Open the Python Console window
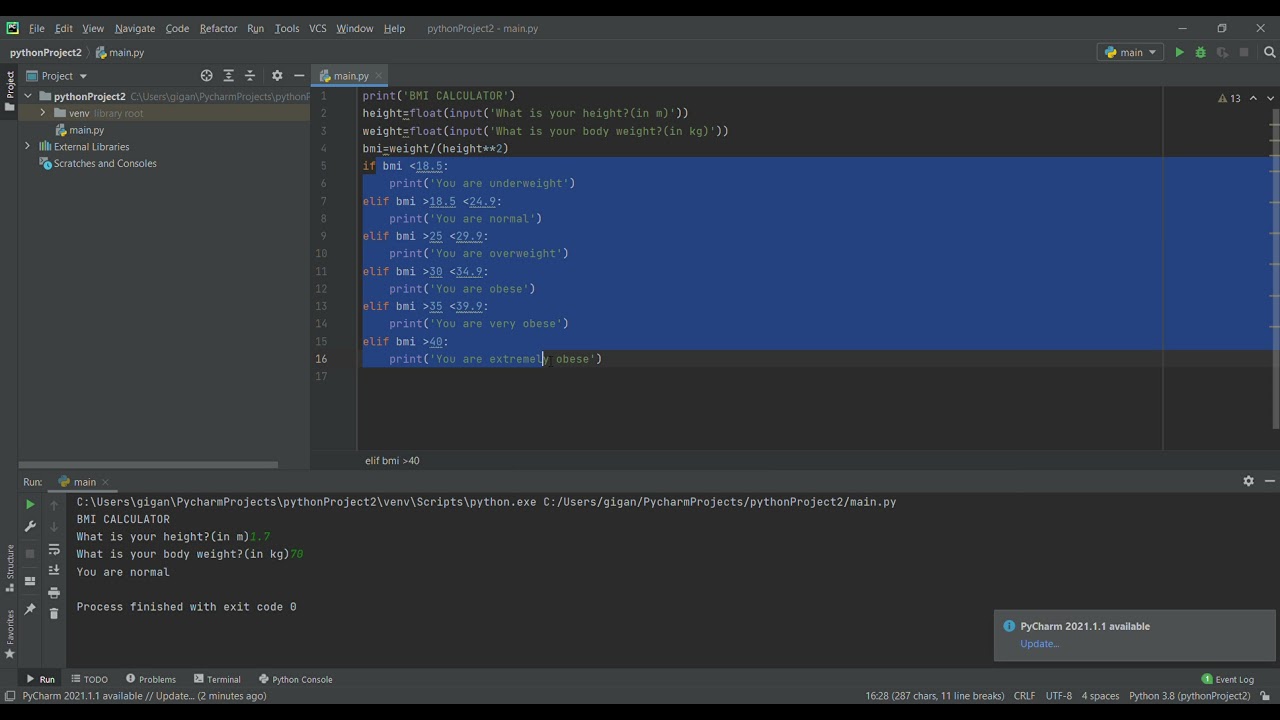 (295, 680)
